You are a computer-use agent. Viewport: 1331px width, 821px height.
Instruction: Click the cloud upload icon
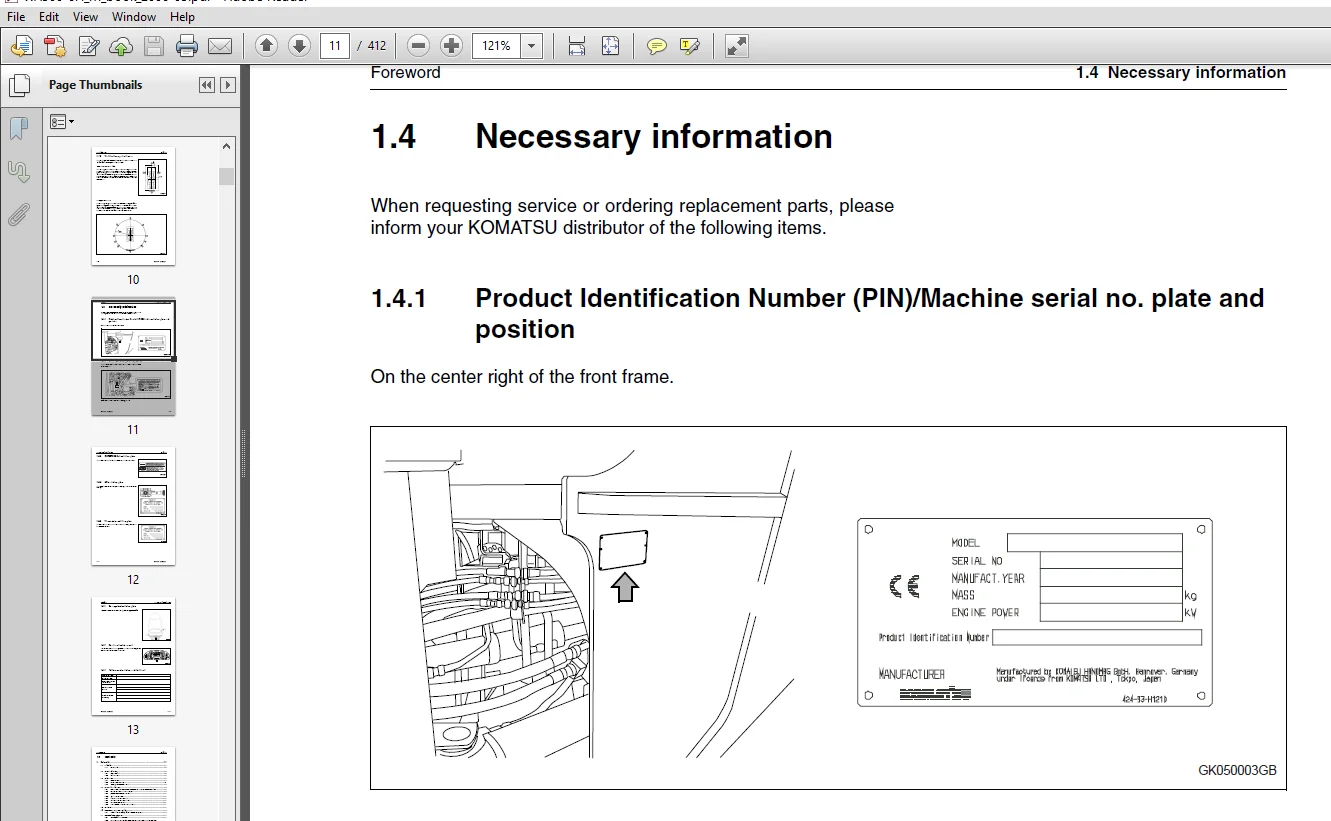coord(121,46)
